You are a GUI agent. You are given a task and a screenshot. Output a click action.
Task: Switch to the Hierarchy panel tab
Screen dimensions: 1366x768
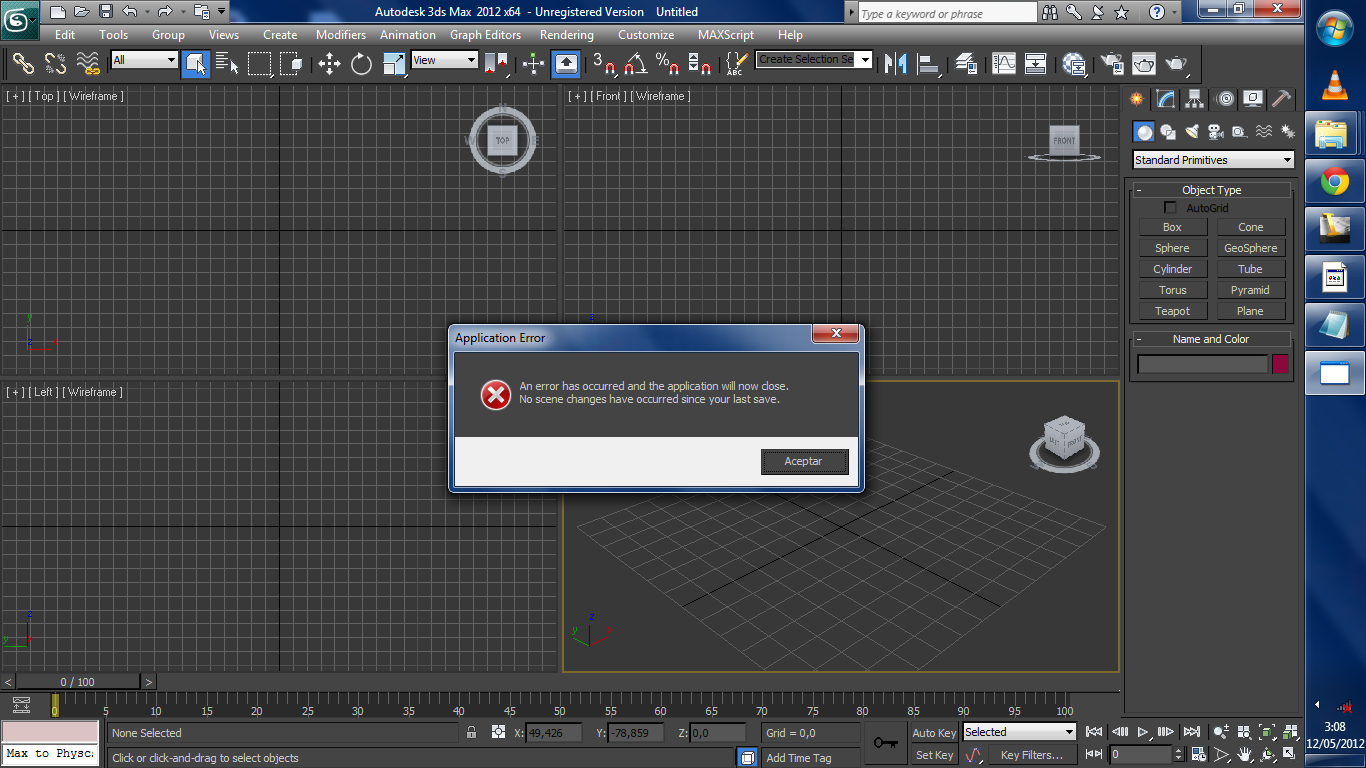pos(1194,99)
